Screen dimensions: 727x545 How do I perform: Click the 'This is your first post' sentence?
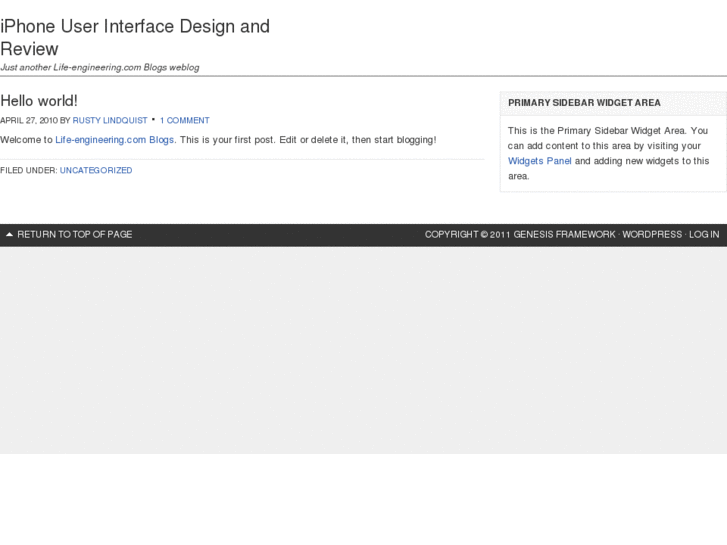[x=227, y=140]
